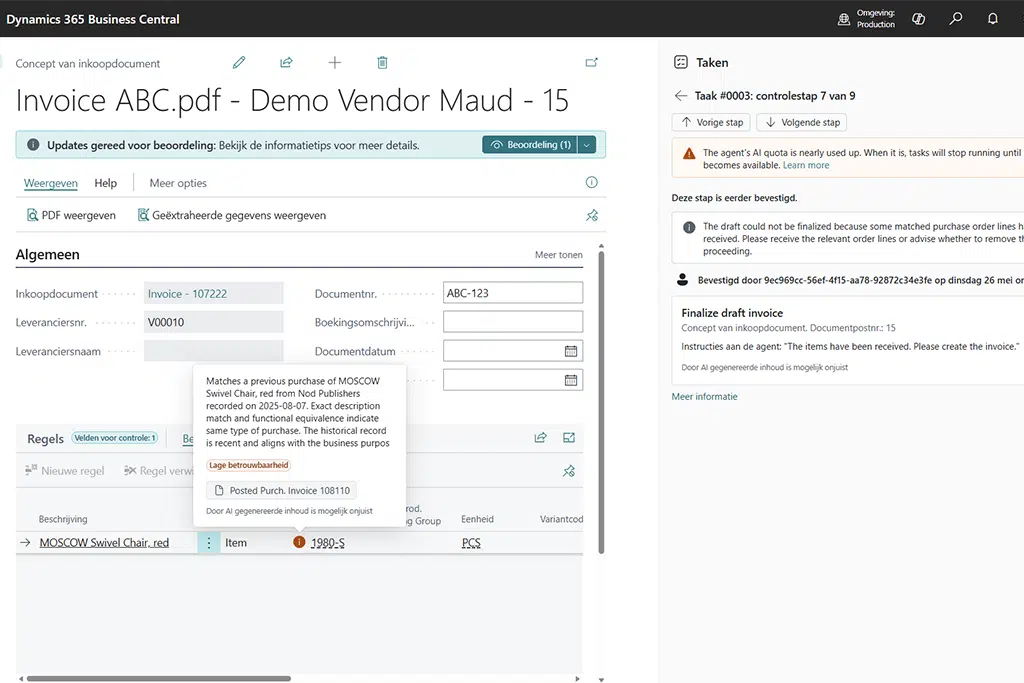Click the Taken panel icon
The image size is (1024, 683).
pyautogui.click(x=680, y=63)
